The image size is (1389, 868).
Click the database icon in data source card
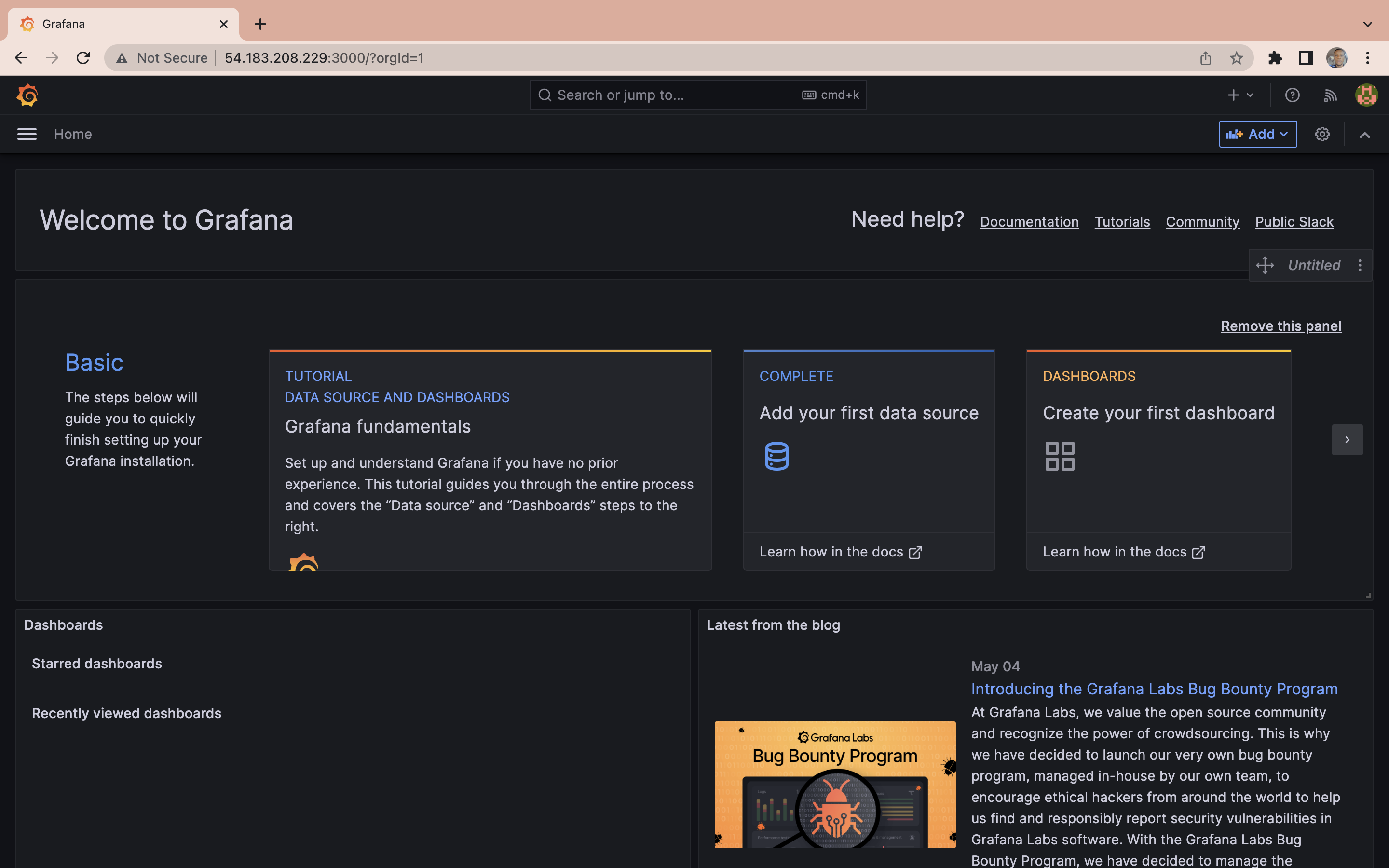pyautogui.click(x=776, y=456)
